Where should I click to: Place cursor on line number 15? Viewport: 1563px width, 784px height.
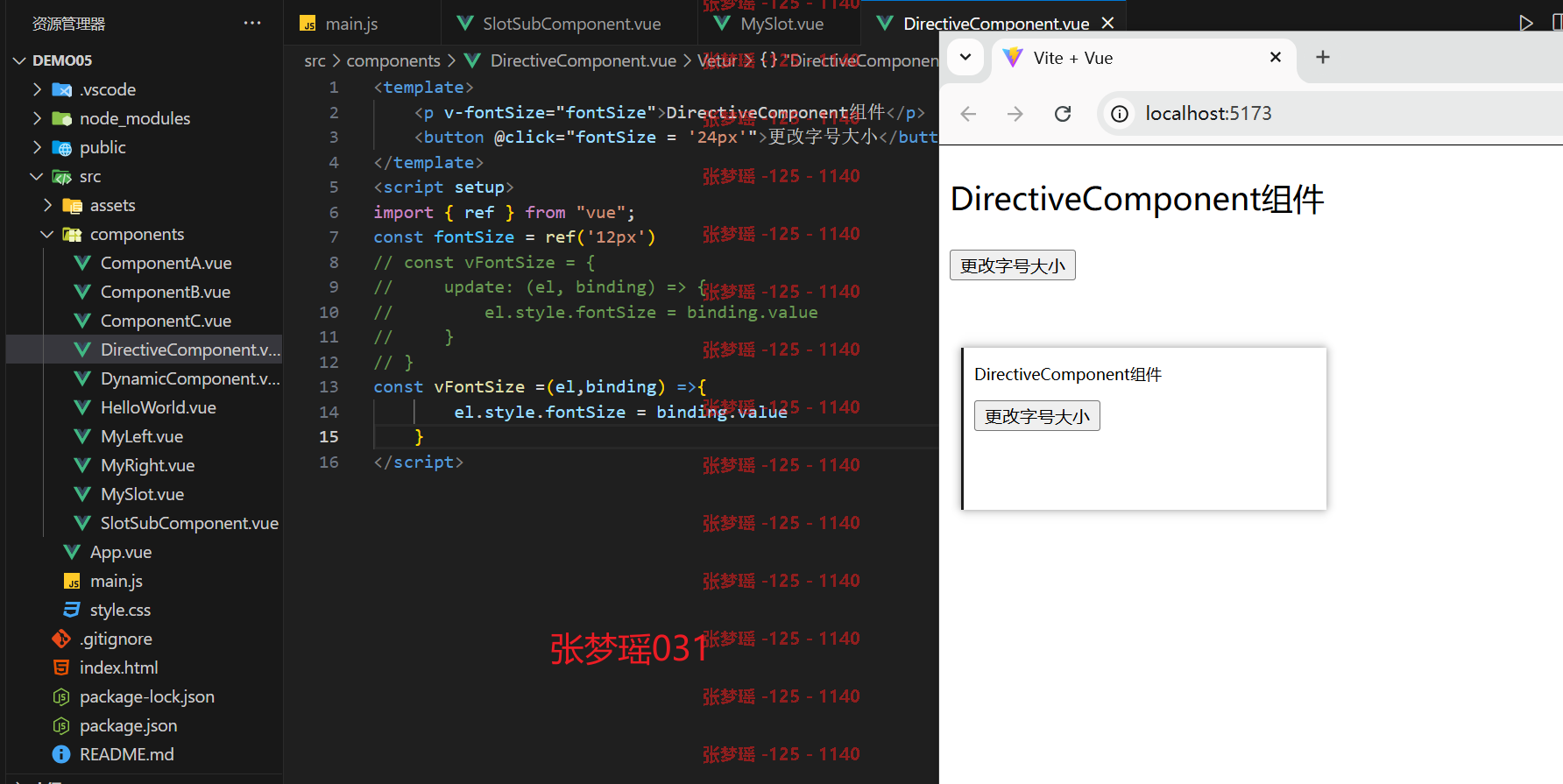coord(329,437)
